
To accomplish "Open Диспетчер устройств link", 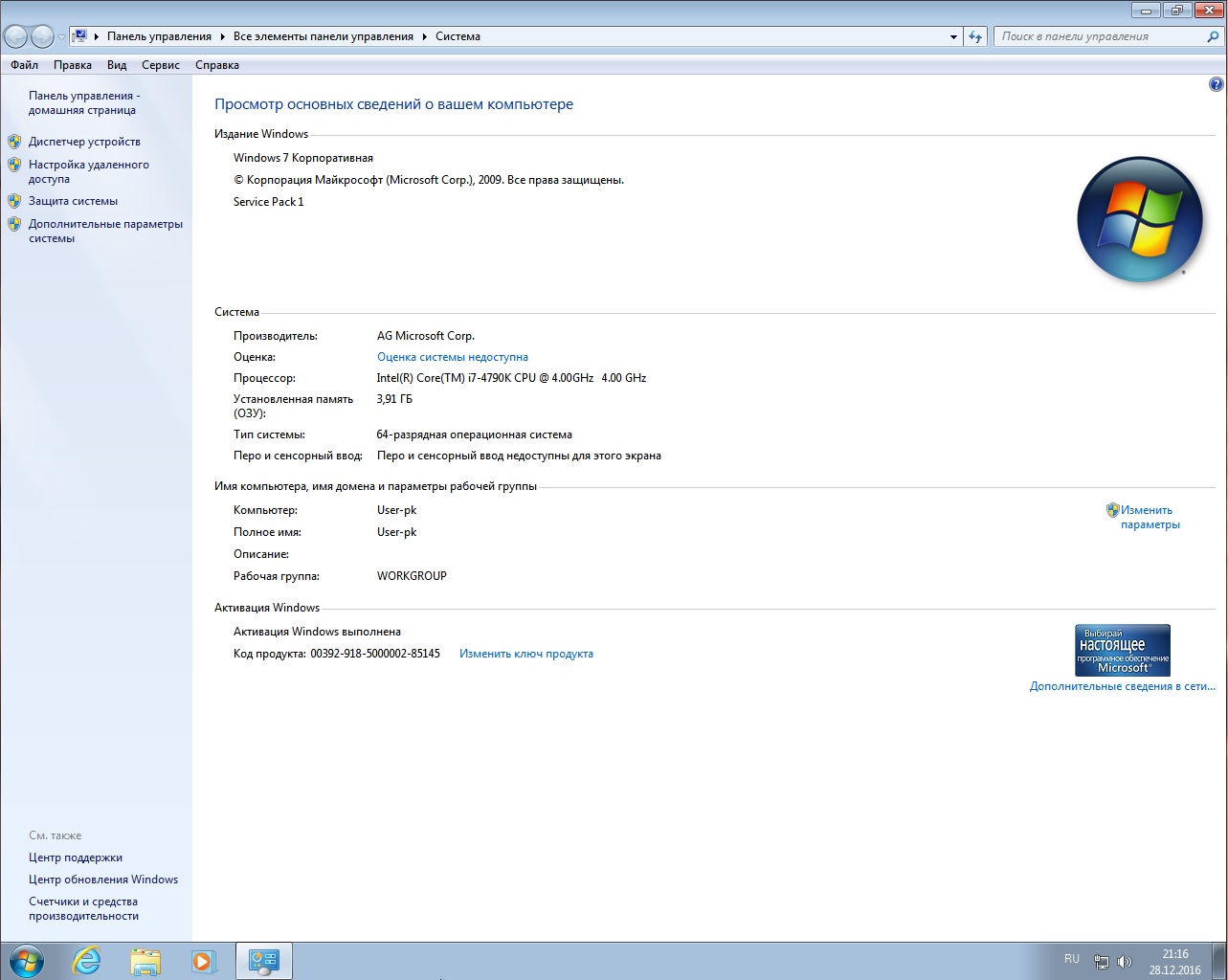I will point(84,142).
